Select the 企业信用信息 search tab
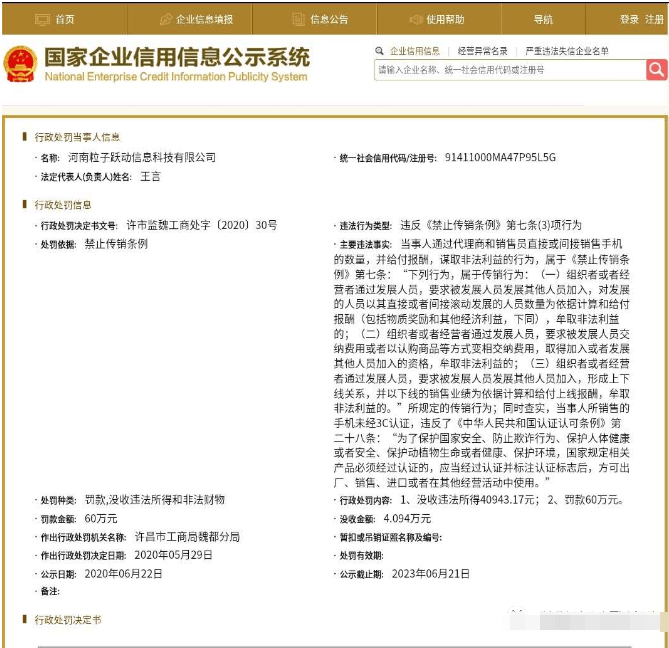Image resolution: width=669 pixels, height=648 pixels. (x=414, y=51)
